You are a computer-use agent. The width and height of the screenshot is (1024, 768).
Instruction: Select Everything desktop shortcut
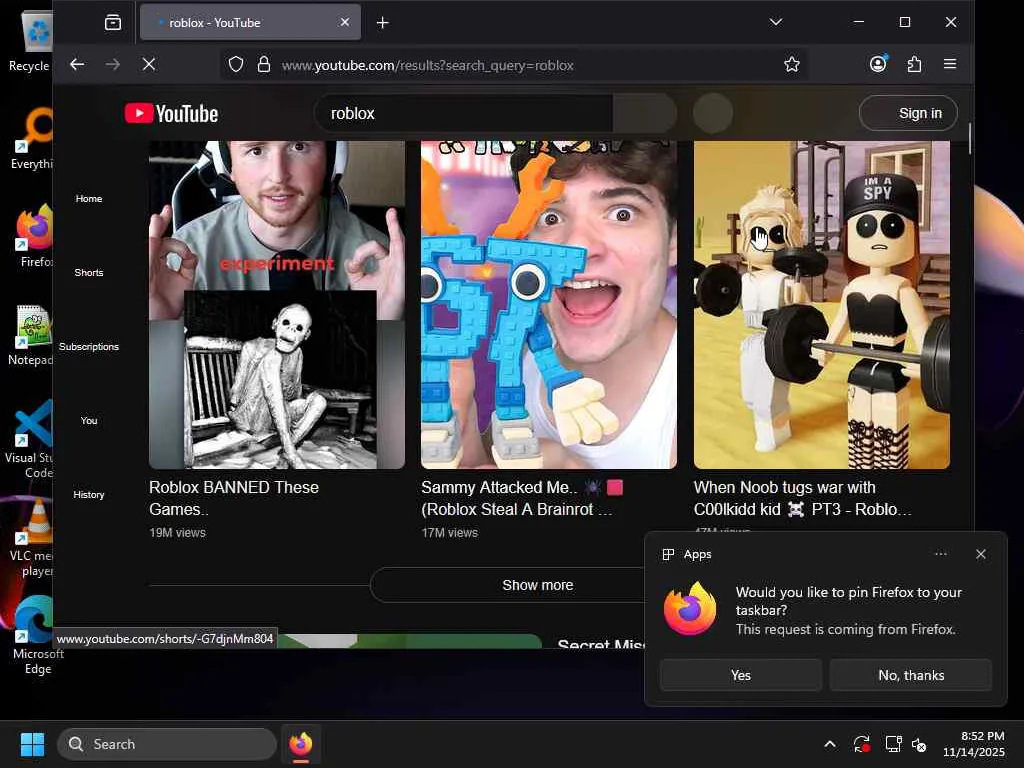click(x=31, y=138)
